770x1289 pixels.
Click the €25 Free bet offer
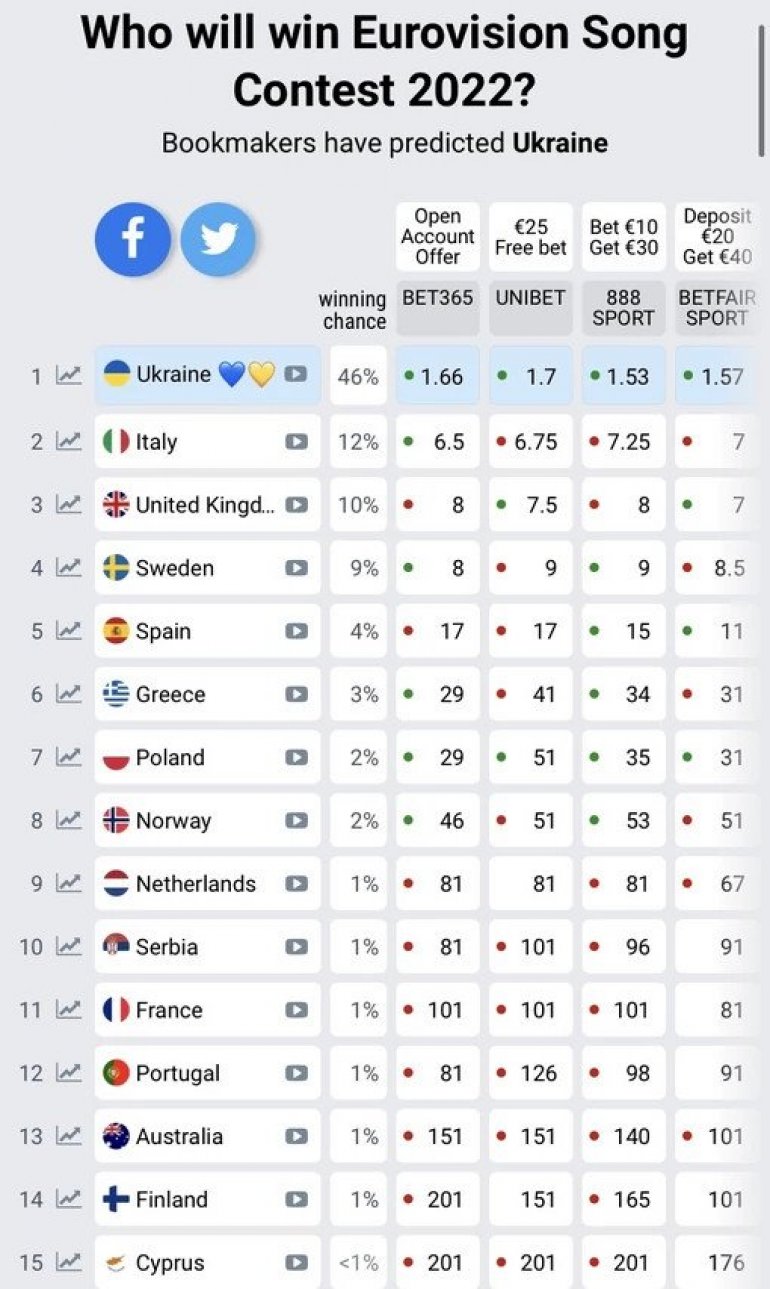[530, 237]
